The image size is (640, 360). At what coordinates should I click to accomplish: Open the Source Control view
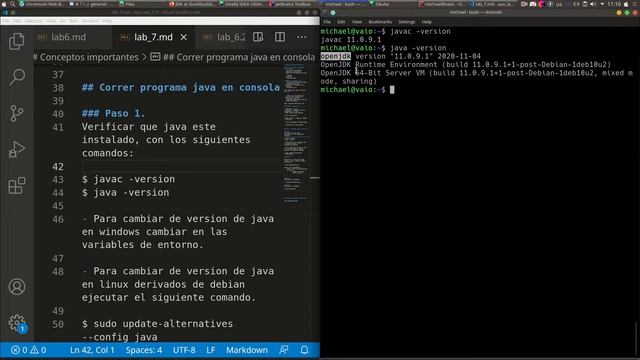[17, 113]
